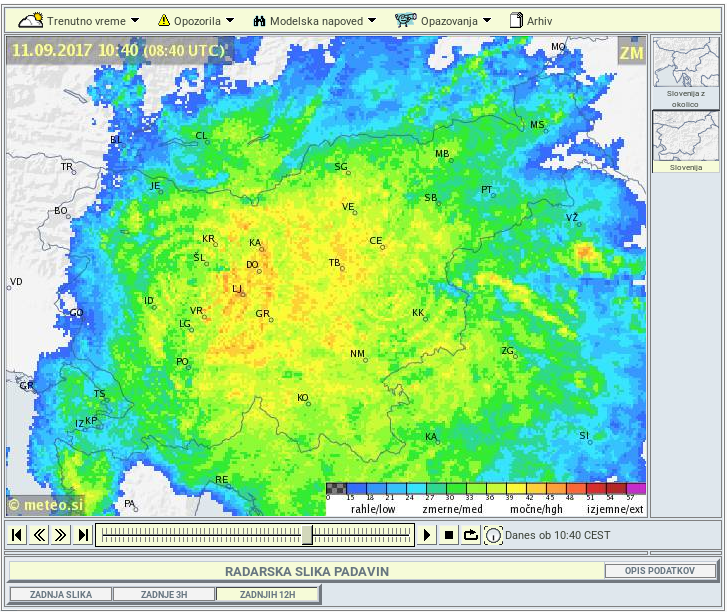This screenshot has height=613, width=727.
Task: Click the archive document icon
Action: coord(516,20)
